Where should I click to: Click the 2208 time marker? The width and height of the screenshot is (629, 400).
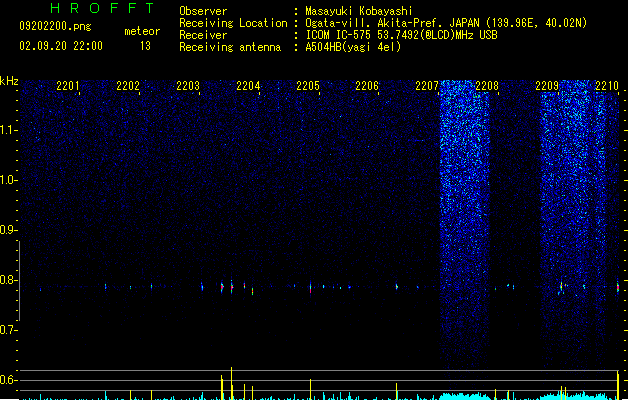tap(487, 86)
